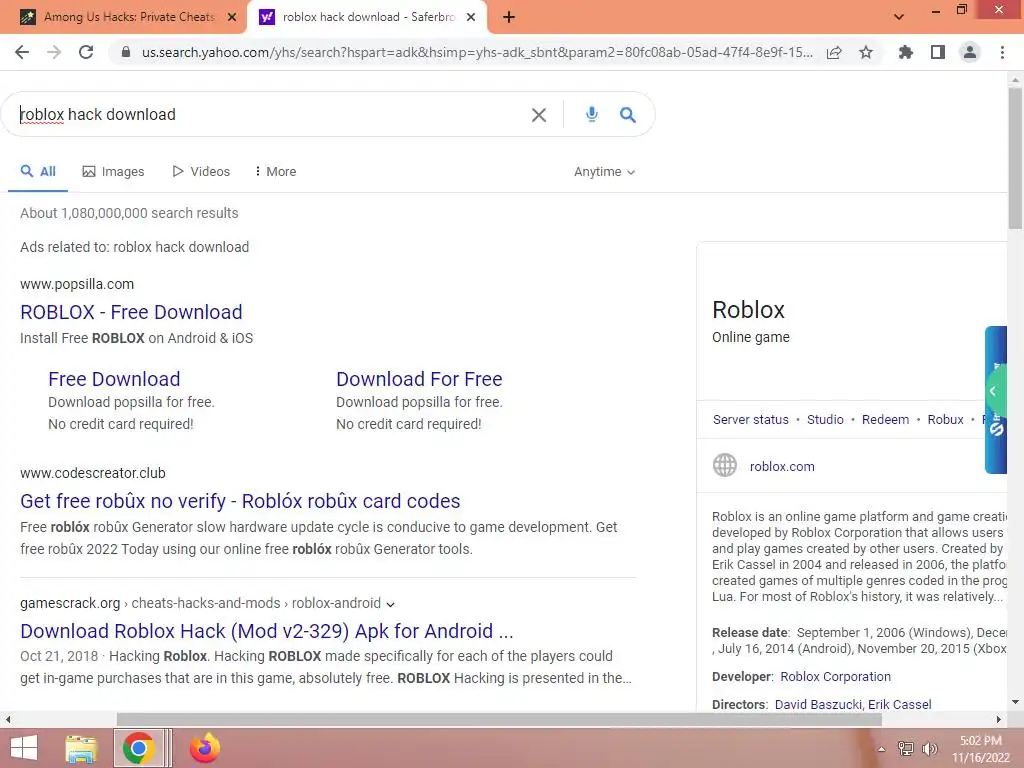Image resolution: width=1024 pixels, height=768 pixels.
Task: Open ROBLOX - Free Download ad link
Action: tap(131, 312)
